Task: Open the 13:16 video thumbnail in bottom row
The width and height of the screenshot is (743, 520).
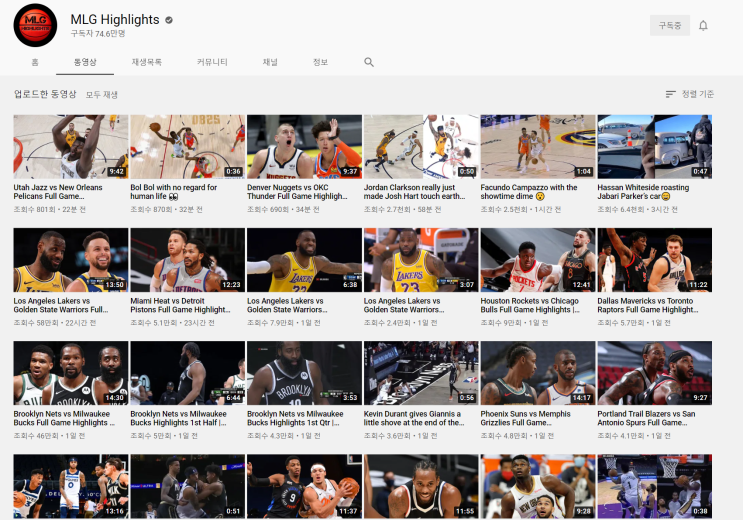Action: click(71, 486)
